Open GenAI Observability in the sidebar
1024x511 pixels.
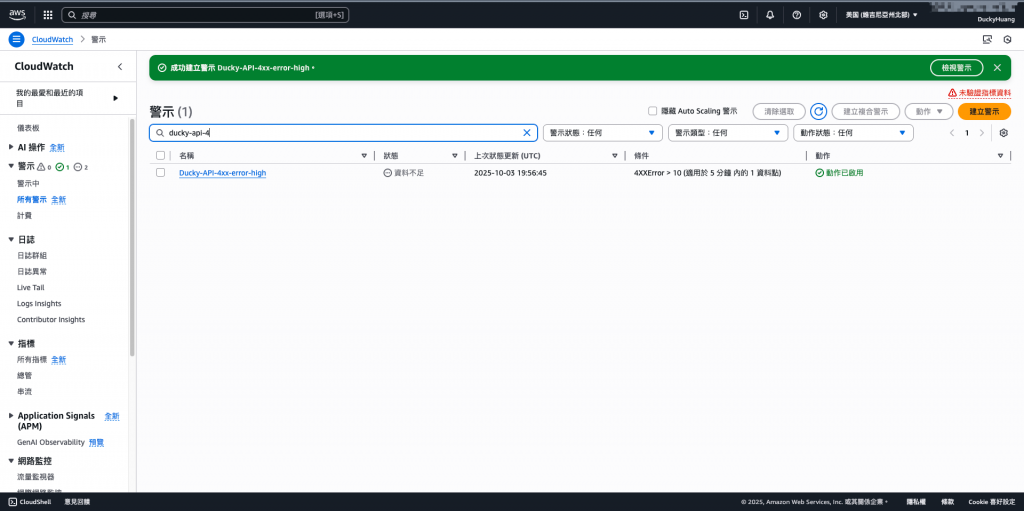pyautogui.click(x=51, y=442)
